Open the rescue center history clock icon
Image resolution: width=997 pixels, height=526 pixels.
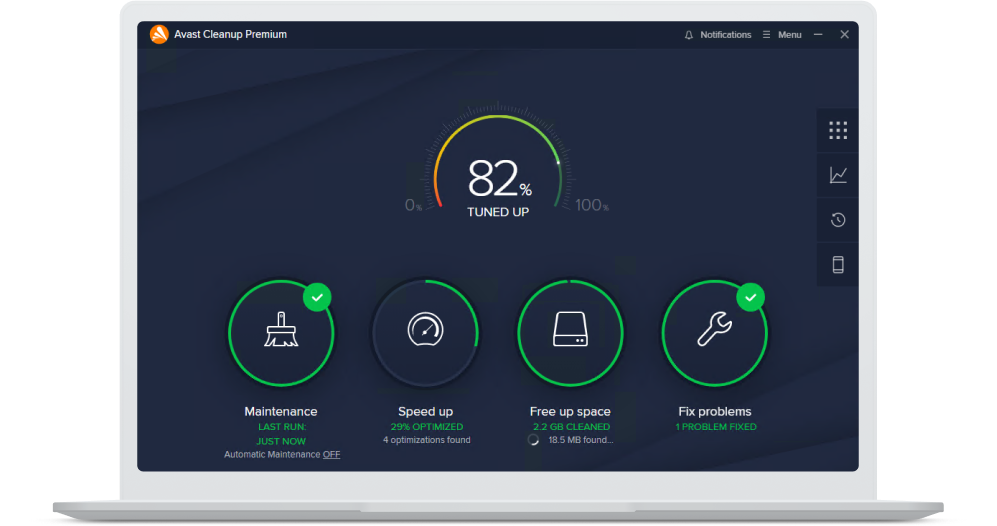coord(838,220)
